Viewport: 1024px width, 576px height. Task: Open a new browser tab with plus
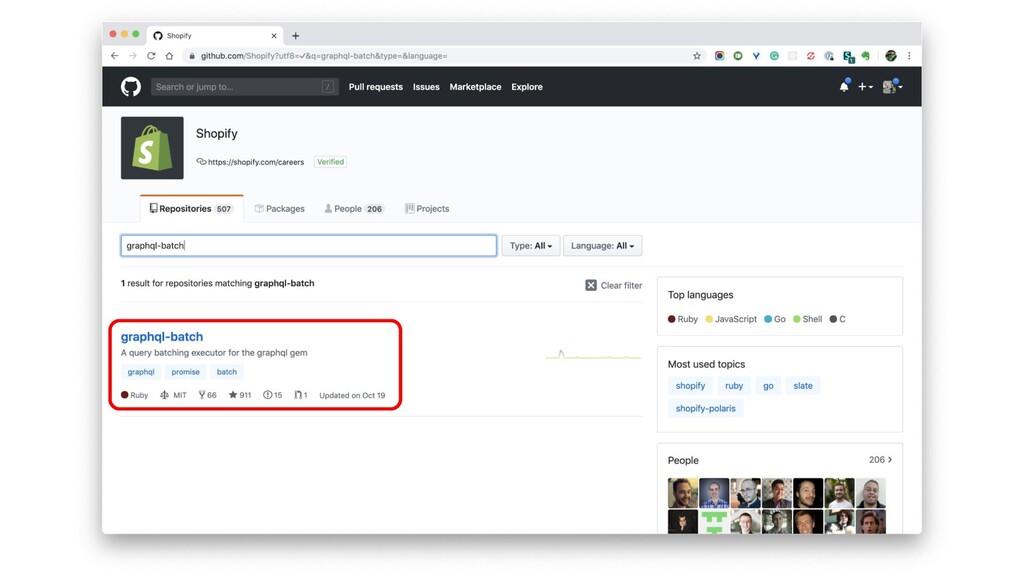(x=295, y=36)
